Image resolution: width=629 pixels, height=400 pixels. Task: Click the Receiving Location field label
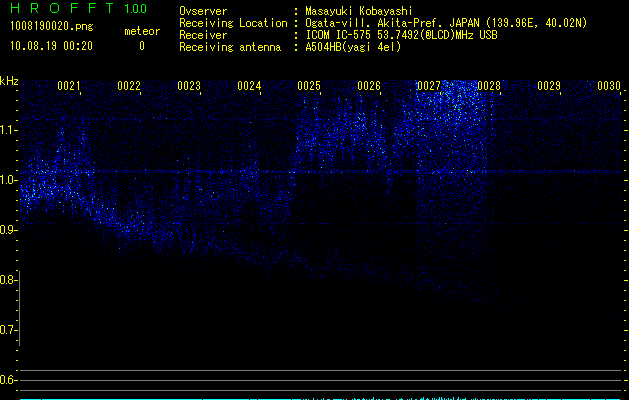233,23
